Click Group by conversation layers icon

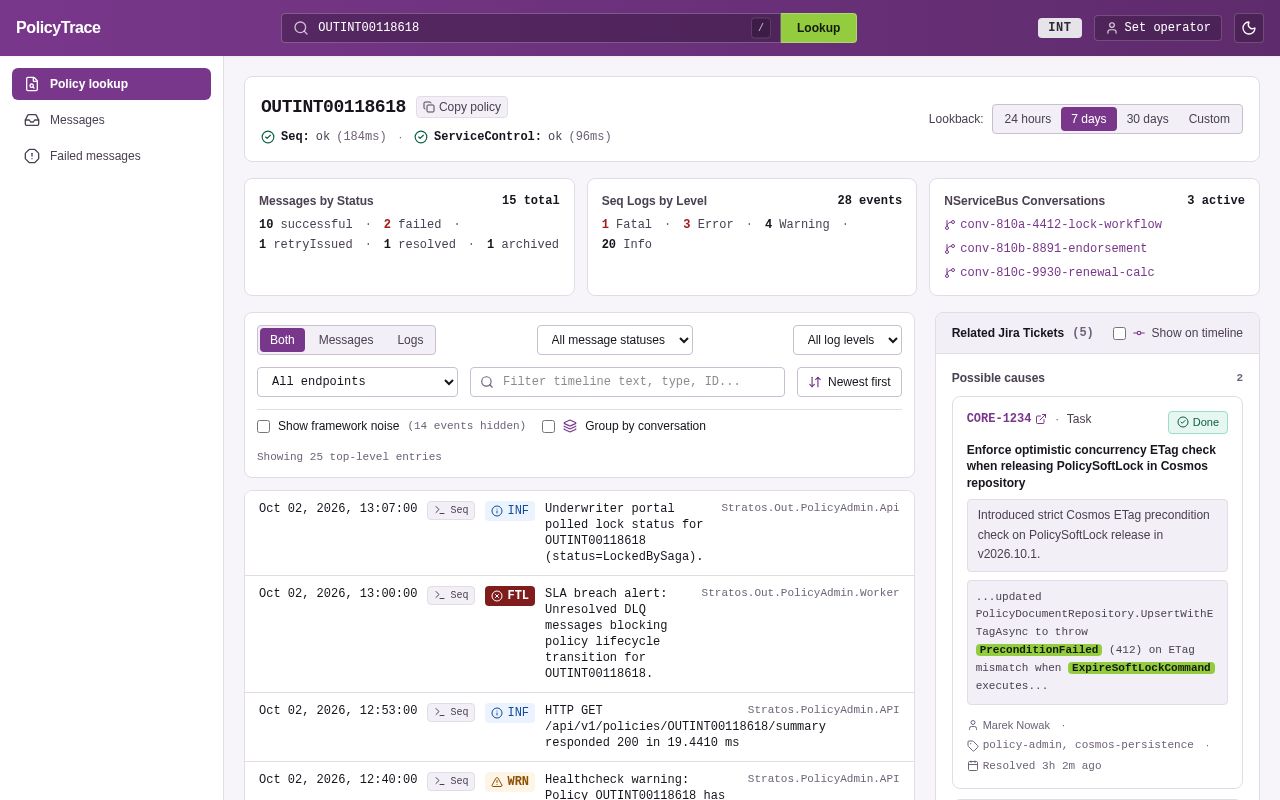[570, 426]
